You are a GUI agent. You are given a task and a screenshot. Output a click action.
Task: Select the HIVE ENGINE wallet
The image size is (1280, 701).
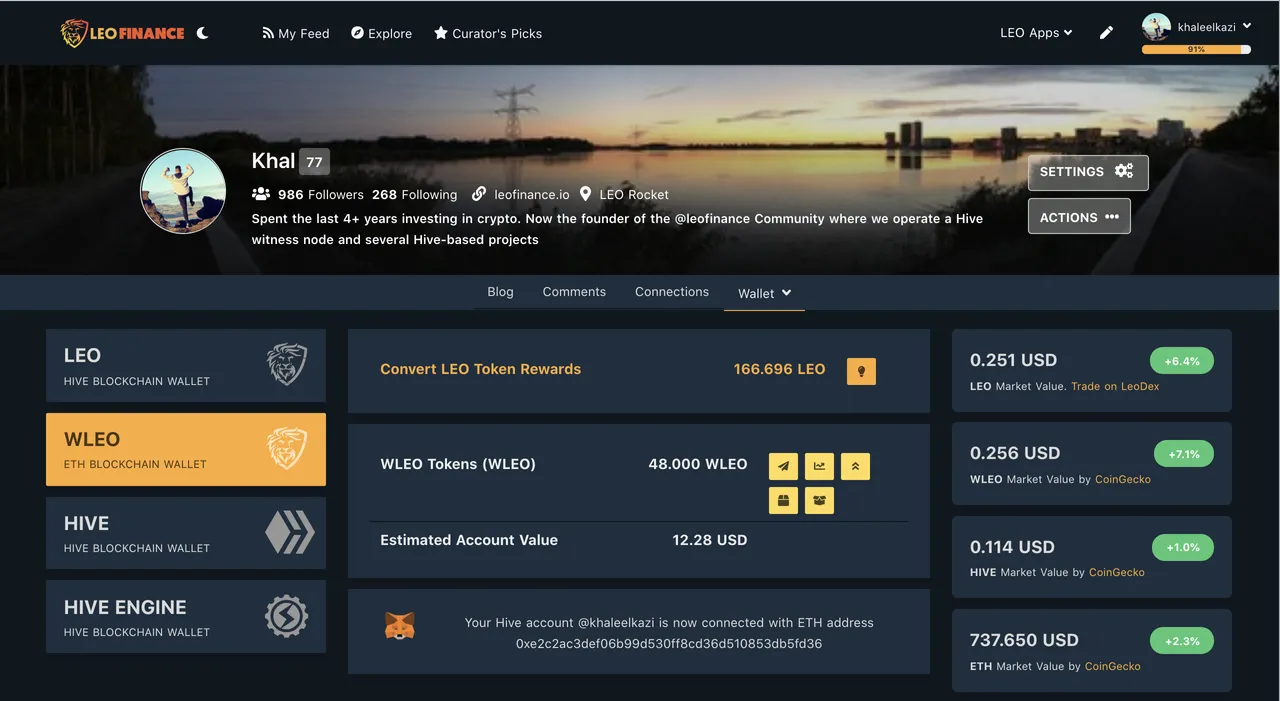(x=186, y=617)
